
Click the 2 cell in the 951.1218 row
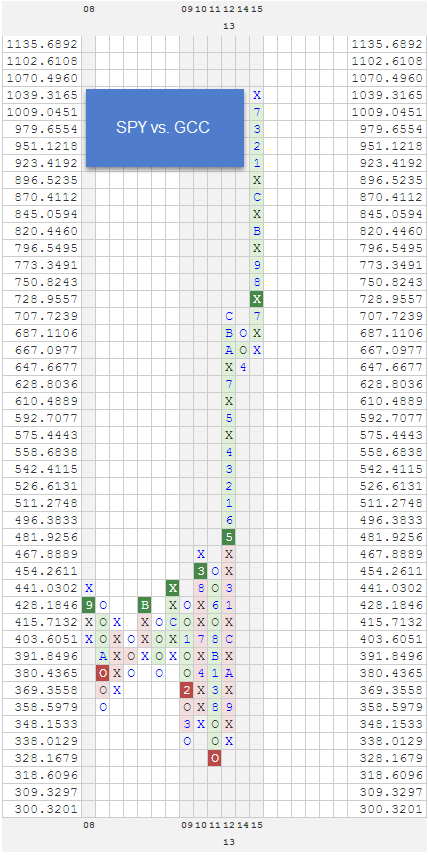257,146
